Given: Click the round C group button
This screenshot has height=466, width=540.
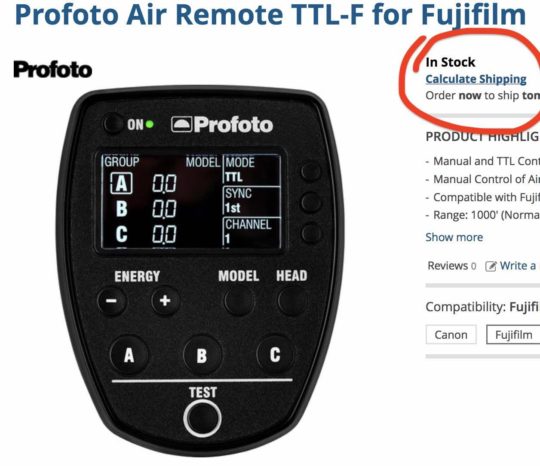Looking at the screenshot, I should tap(275, 355).
